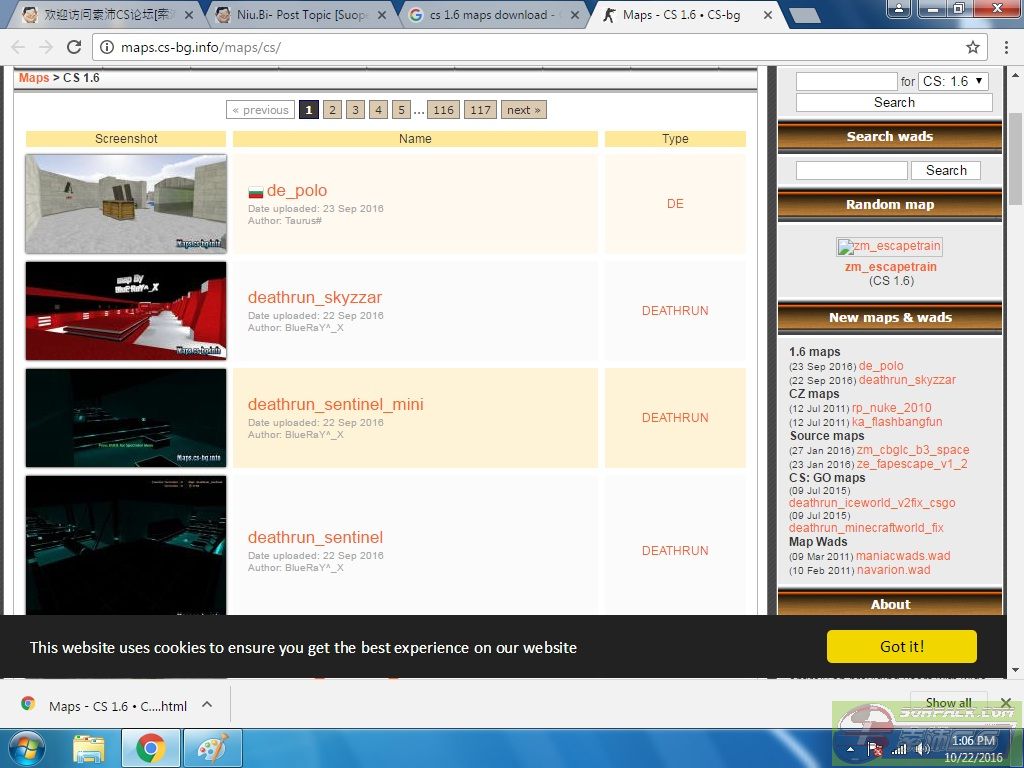Open File Explorer from the taskbar
Image resolution: width=1024 pixels, height=768 pixels.
click(x=89, y=748)
